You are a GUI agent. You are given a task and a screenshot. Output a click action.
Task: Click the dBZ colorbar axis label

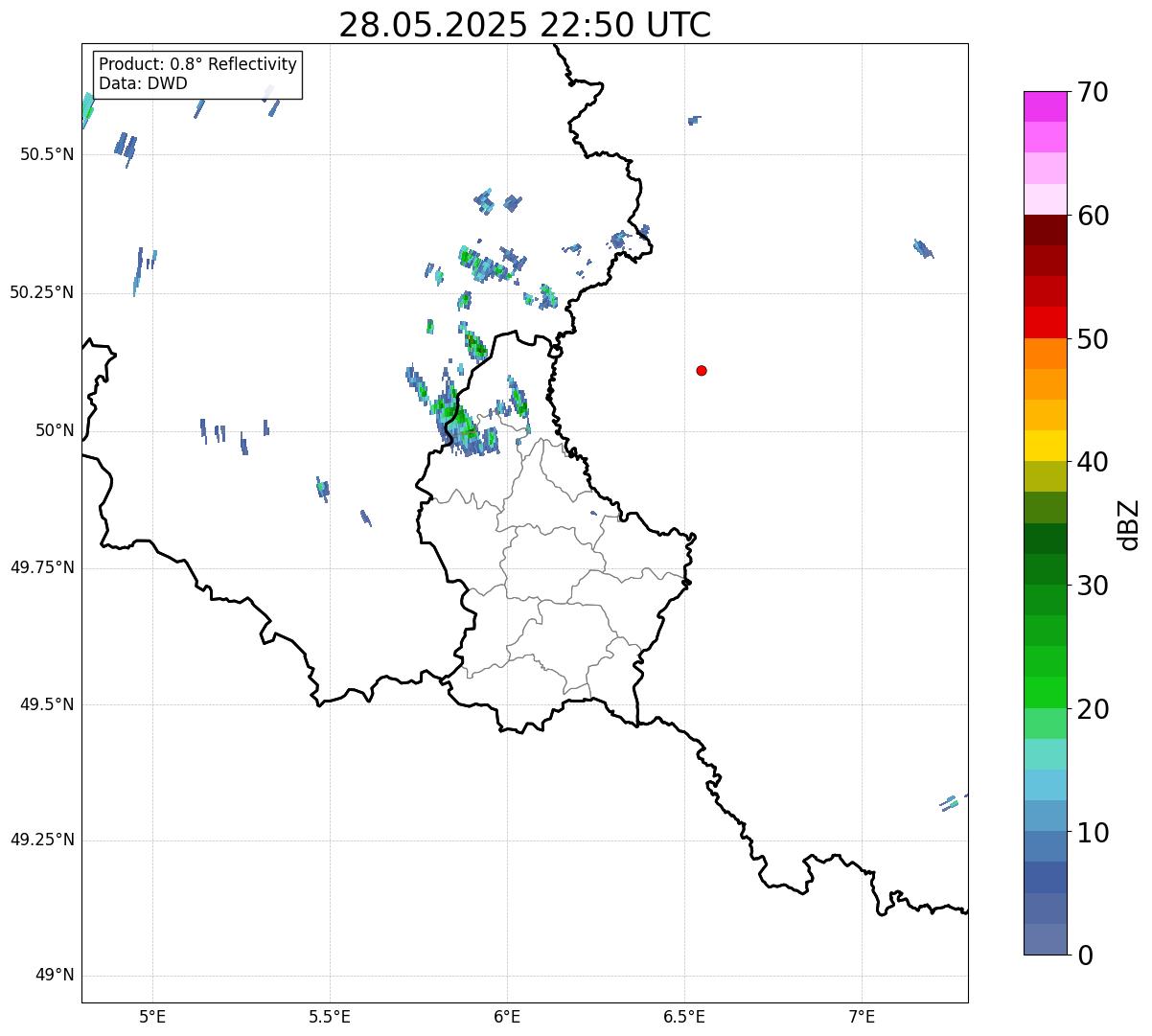(x=1129, y=524)
